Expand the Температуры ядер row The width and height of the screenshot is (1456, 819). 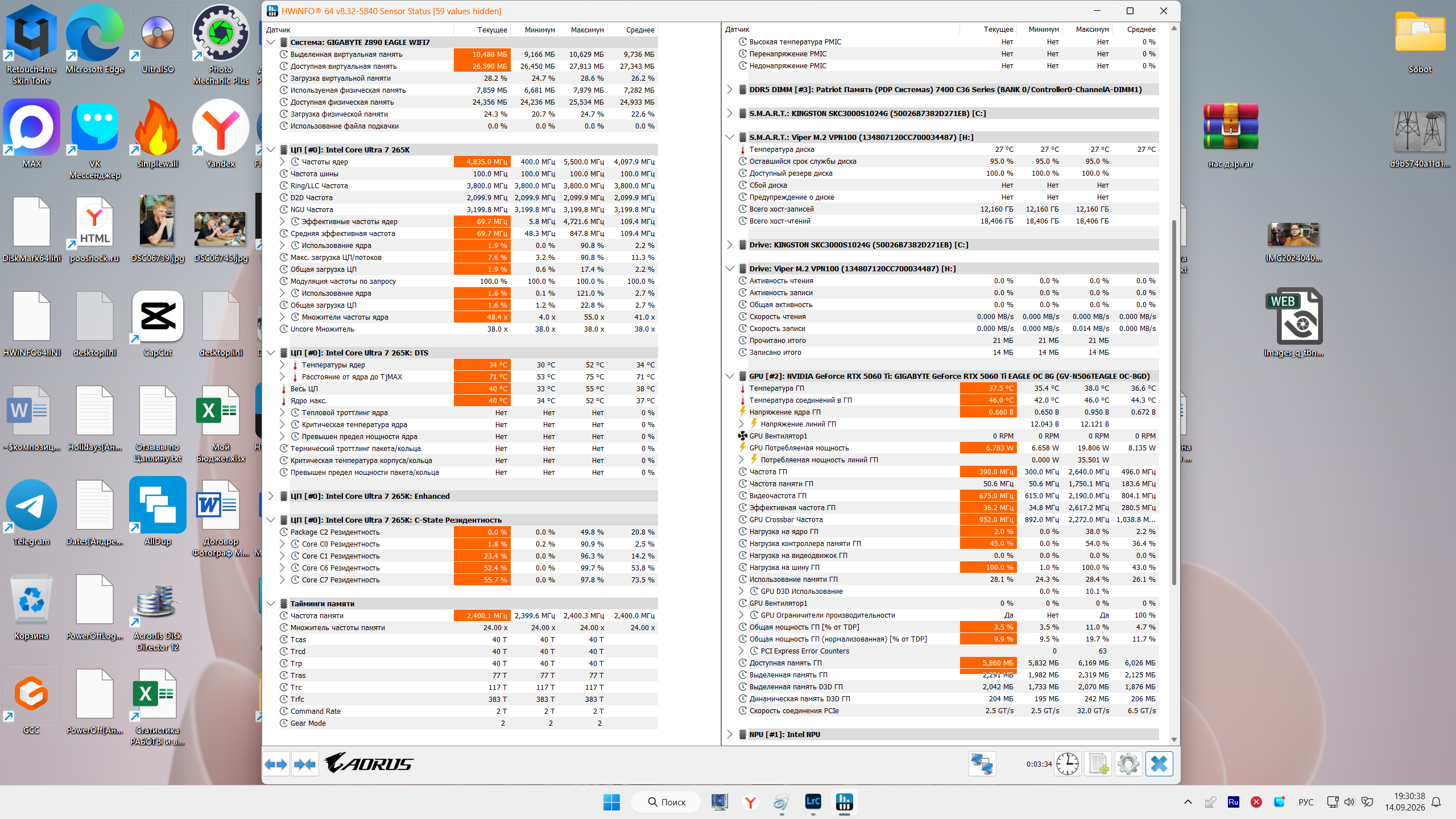(x=282, y=365)
